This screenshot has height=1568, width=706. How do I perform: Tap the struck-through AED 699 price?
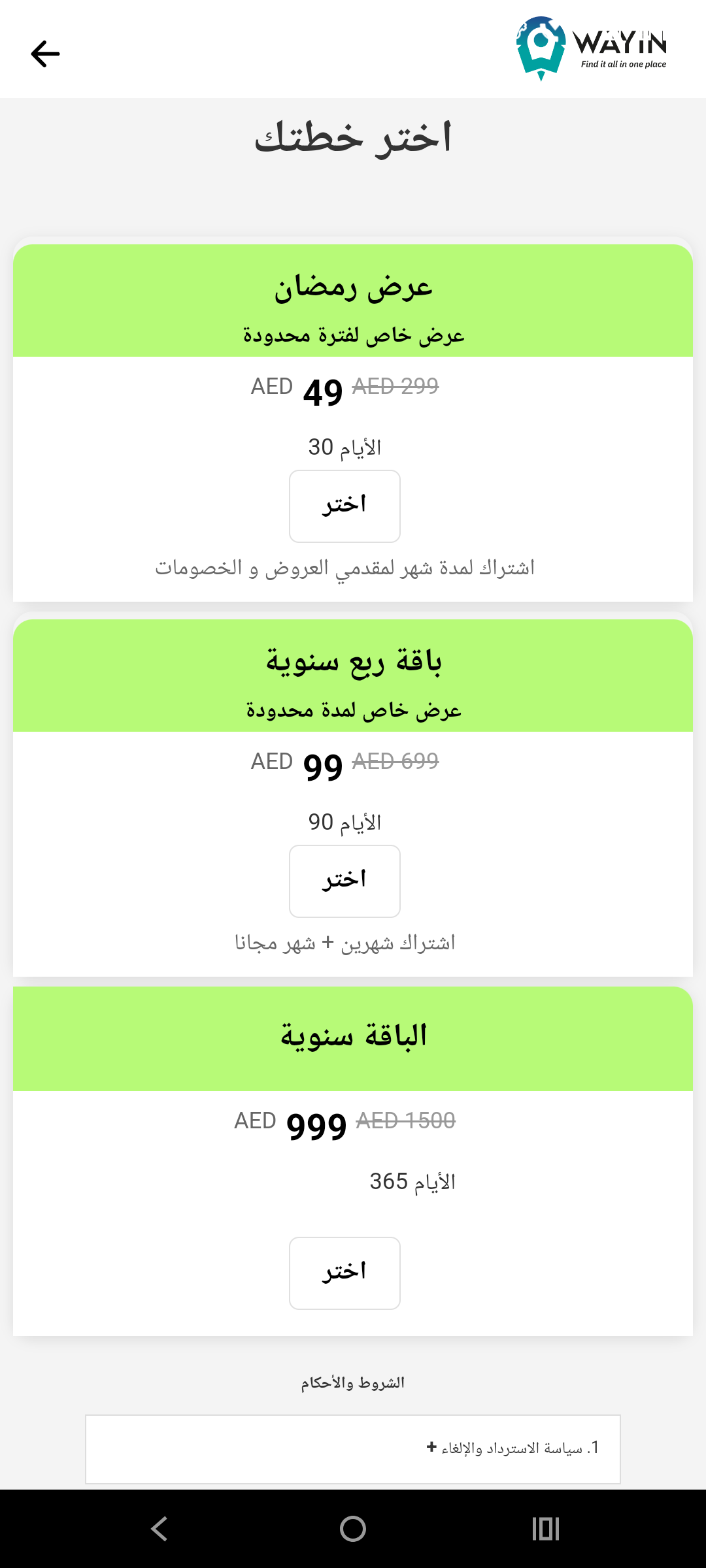395,761
